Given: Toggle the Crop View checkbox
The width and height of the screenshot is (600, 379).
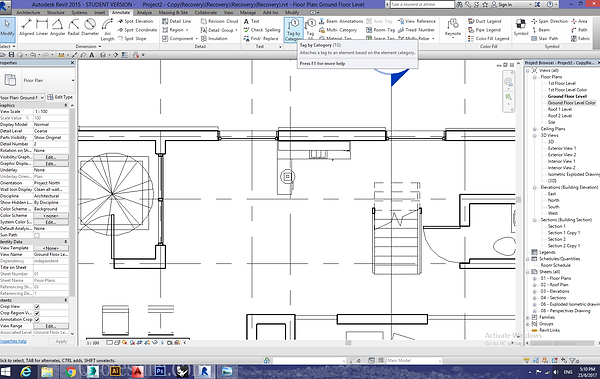Looking at the screenshot, I should pos(37,307).
